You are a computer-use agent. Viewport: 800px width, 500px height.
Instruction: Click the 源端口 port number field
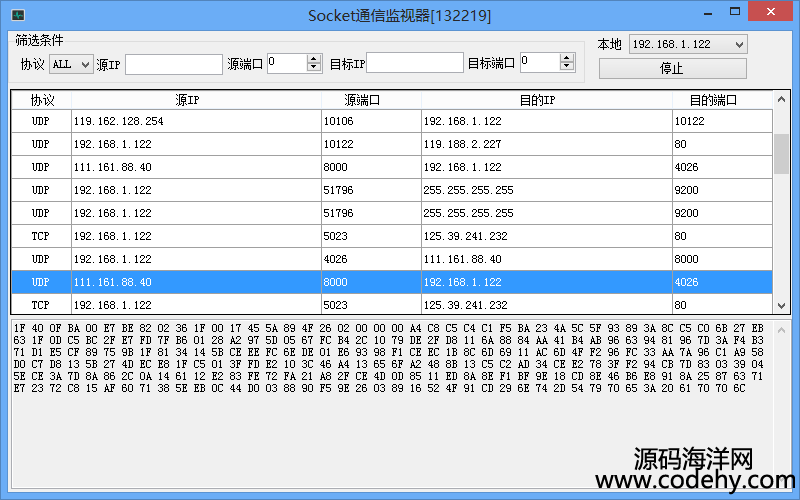click(287, 63)
